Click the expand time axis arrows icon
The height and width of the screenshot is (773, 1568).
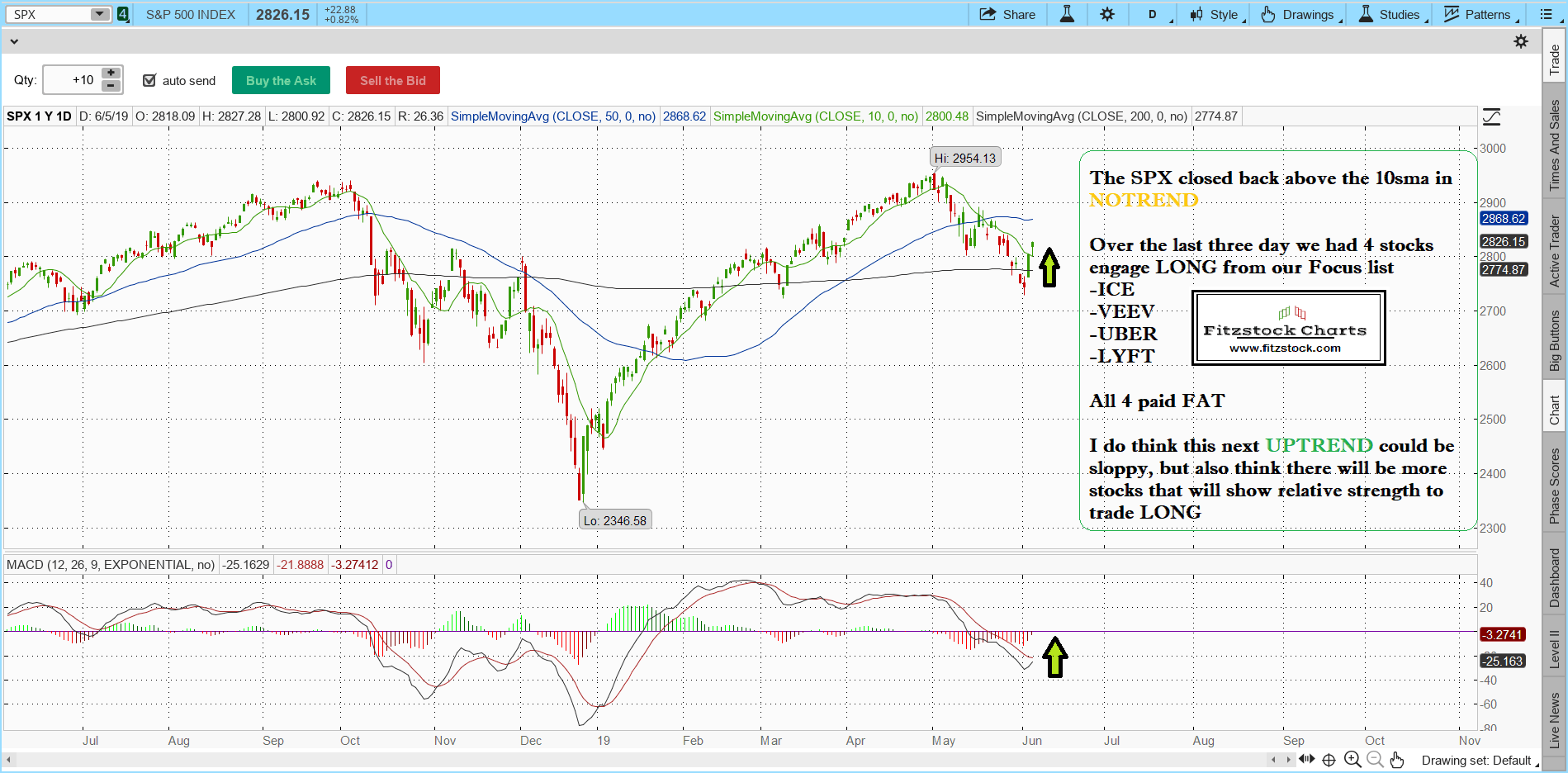click(1306, 760)
